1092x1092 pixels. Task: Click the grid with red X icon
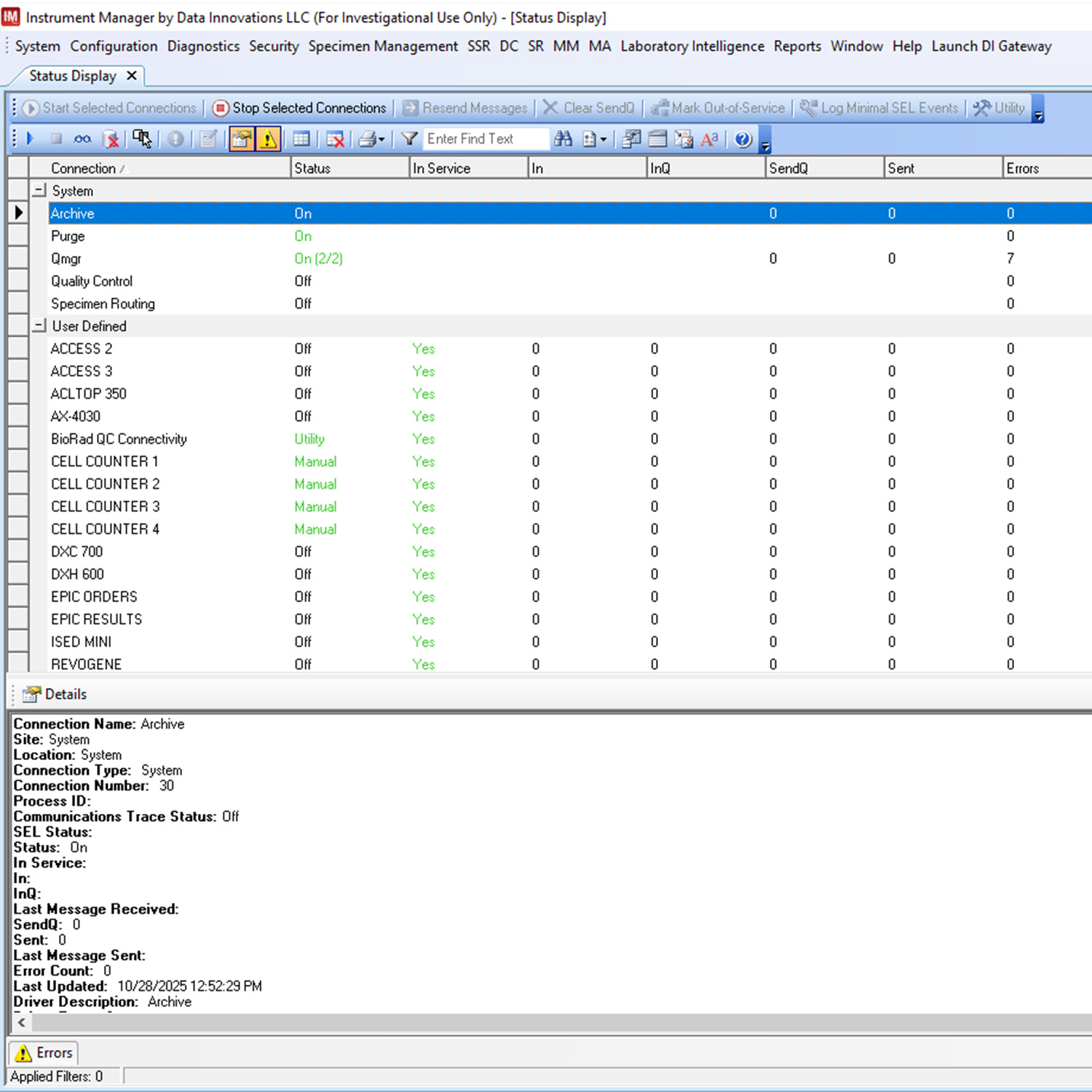coord(335,138)
